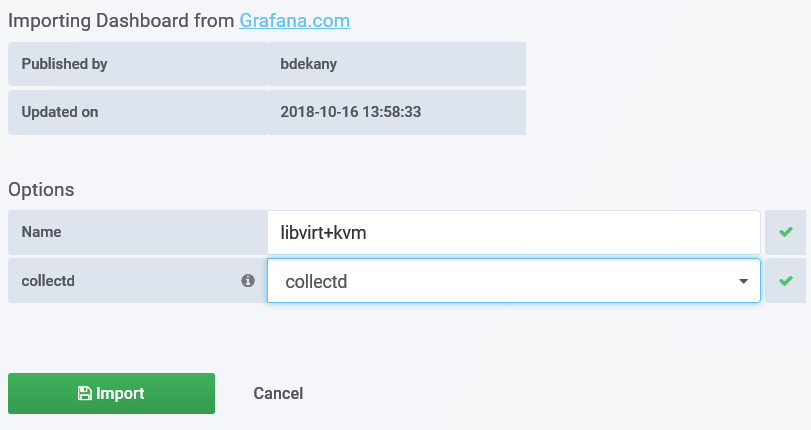Click the 2018-10-16 13:58:33 timestamp
Screen dimensions: 811x430
(351, 112)
